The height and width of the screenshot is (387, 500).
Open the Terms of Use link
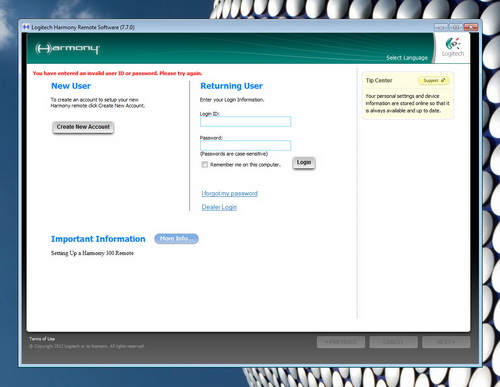pyautogui.click(x=42, y=339)
